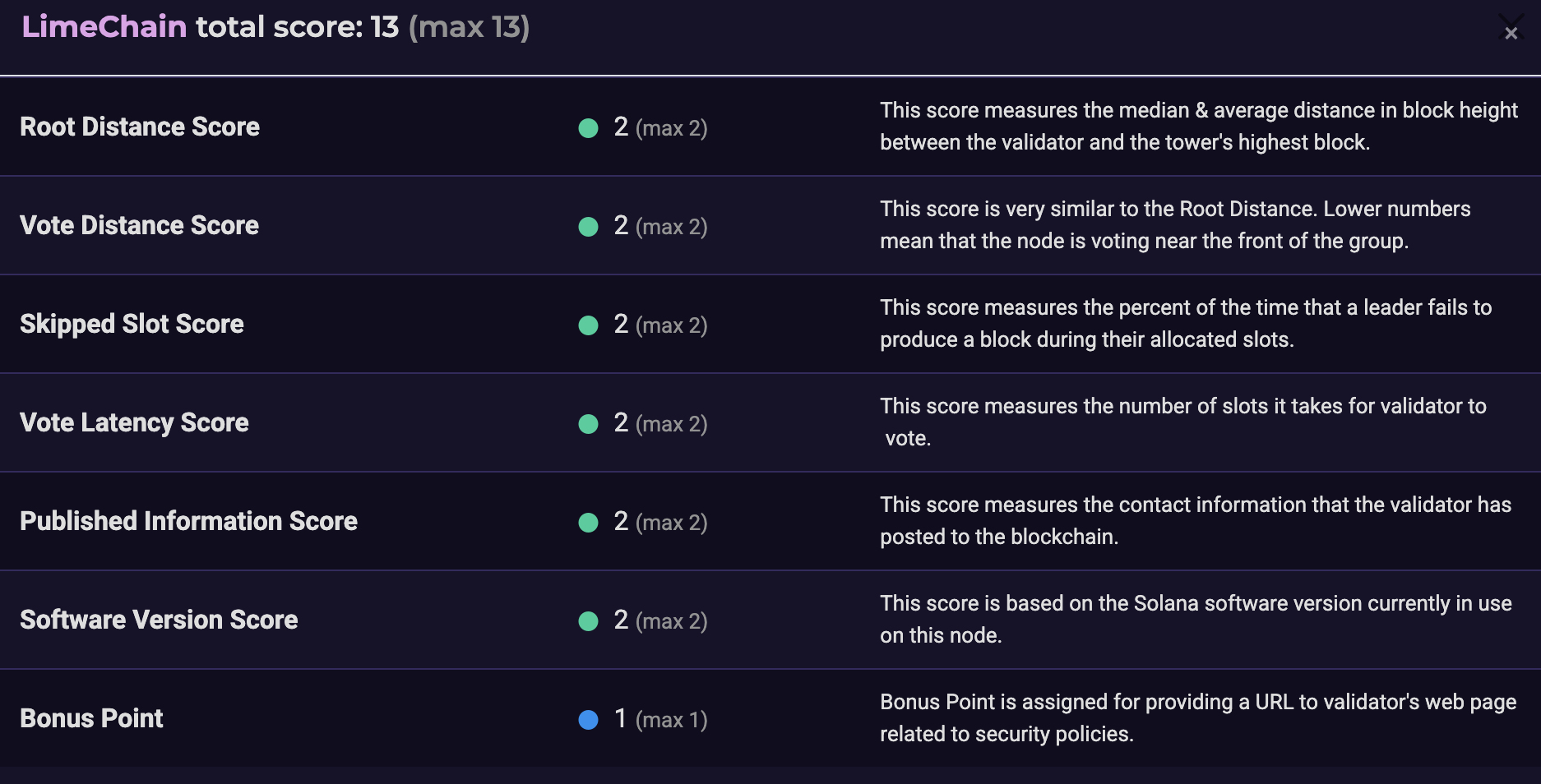Click the green dot for Software Version Score
The width and height of the screenshot is (1541, 784).
(x=588, y=621)
